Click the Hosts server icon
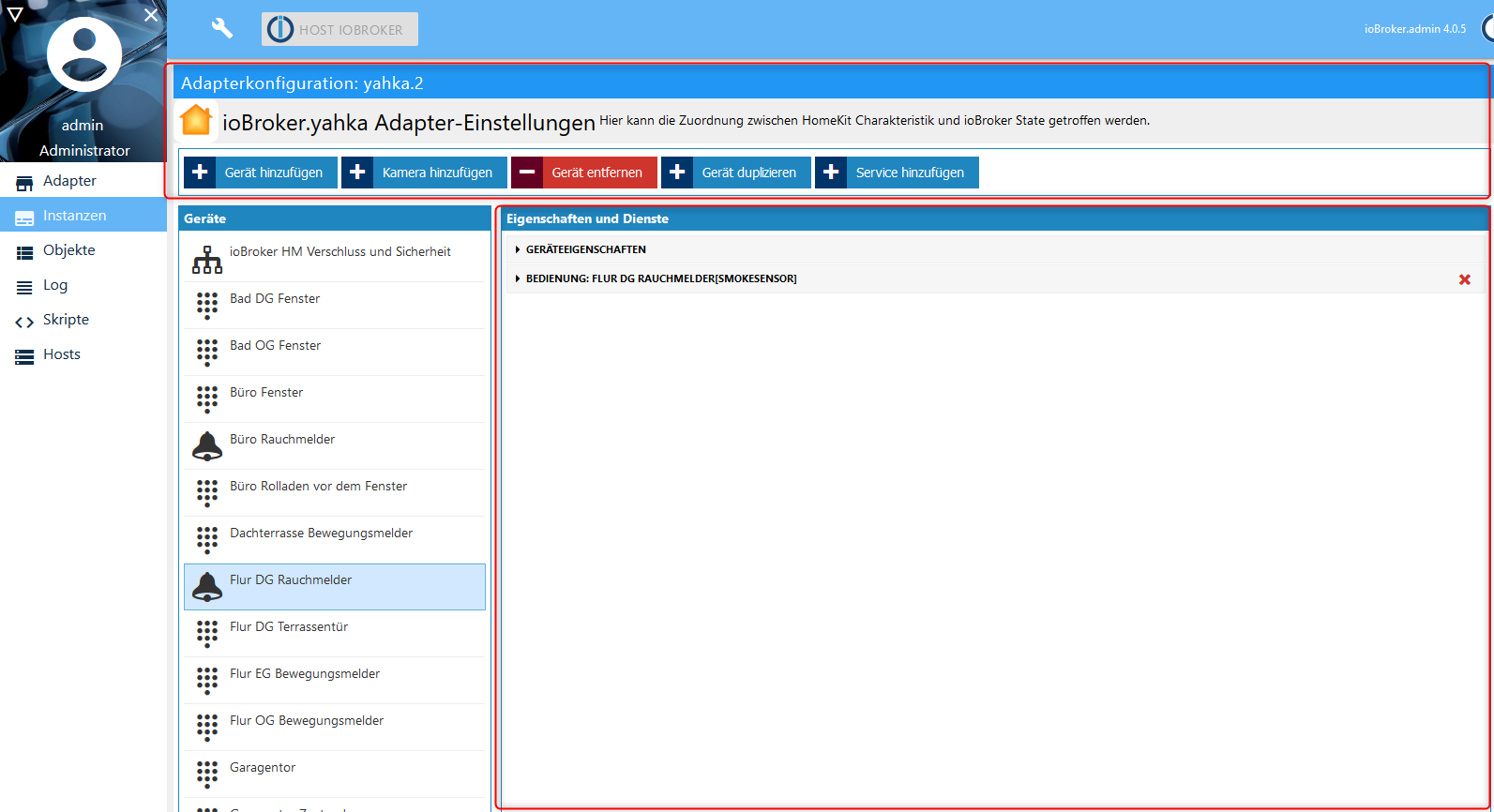The image size is (1494, 812). 24,356
